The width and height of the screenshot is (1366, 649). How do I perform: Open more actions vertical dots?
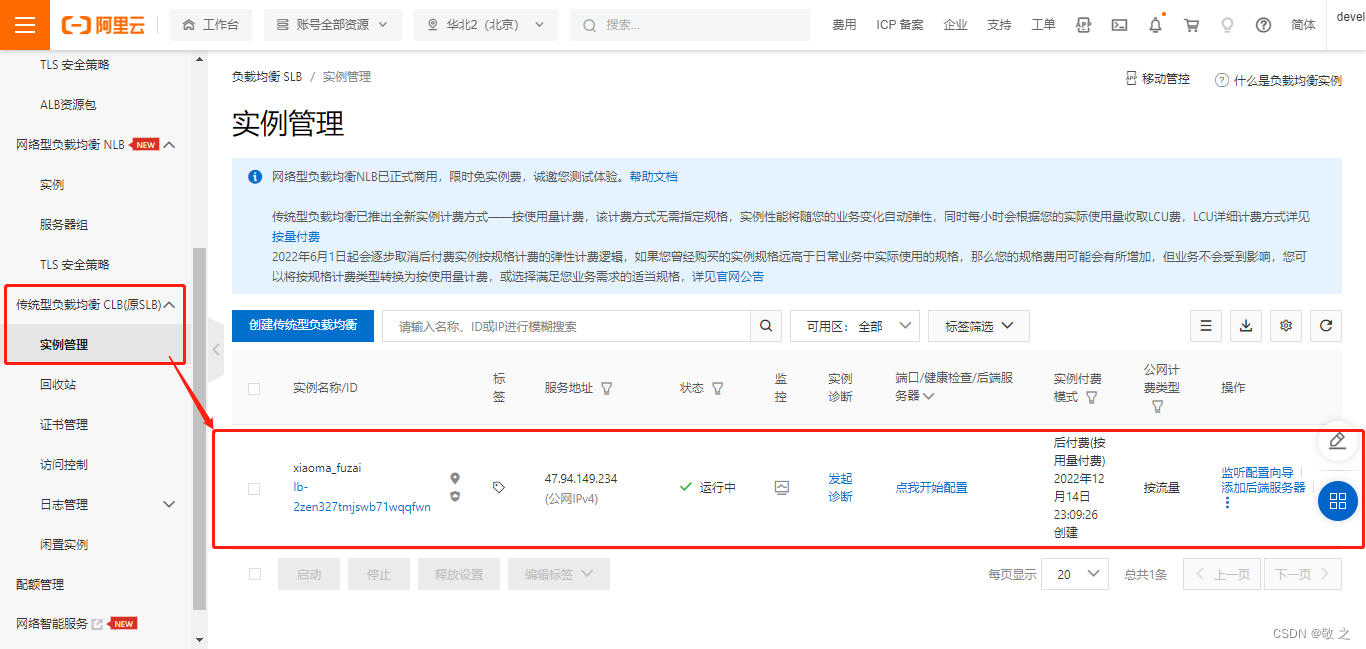click(x=1227, y=502)
